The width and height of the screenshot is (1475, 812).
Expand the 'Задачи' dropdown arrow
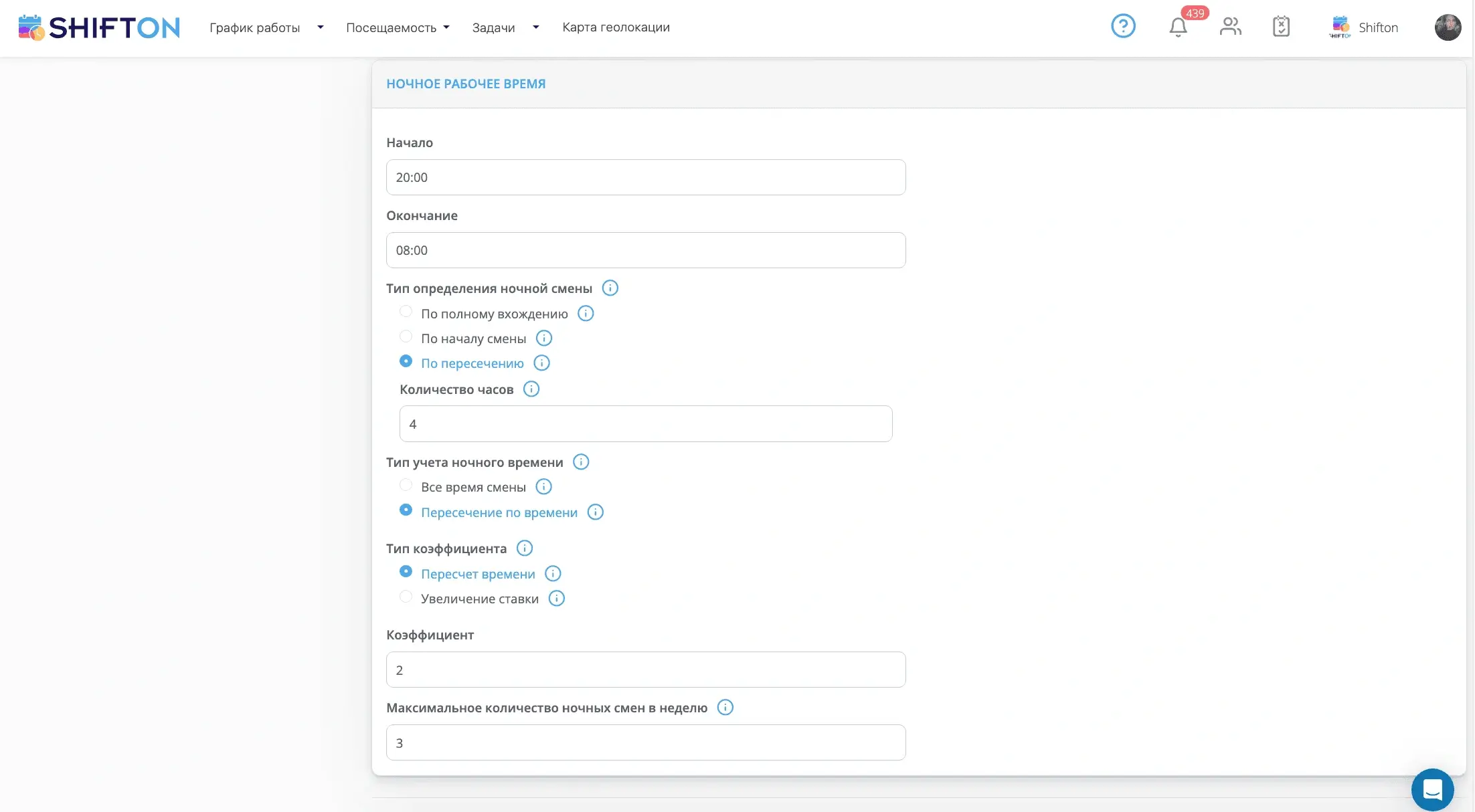pyautogui.click(x=535, y=27)
